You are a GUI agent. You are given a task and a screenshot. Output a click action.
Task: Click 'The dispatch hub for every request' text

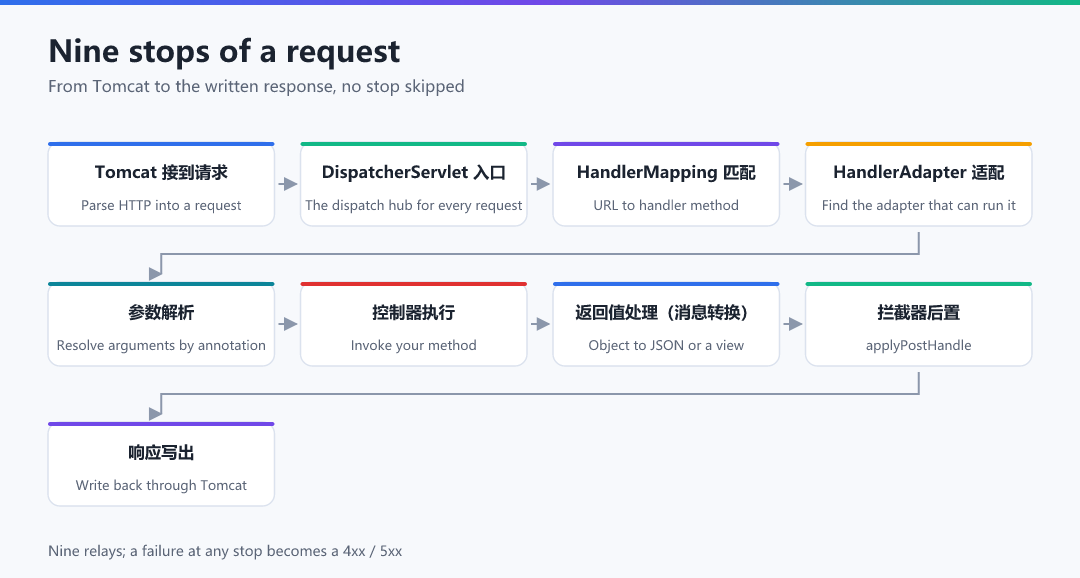pyautogui.click(x=414, y=205)
